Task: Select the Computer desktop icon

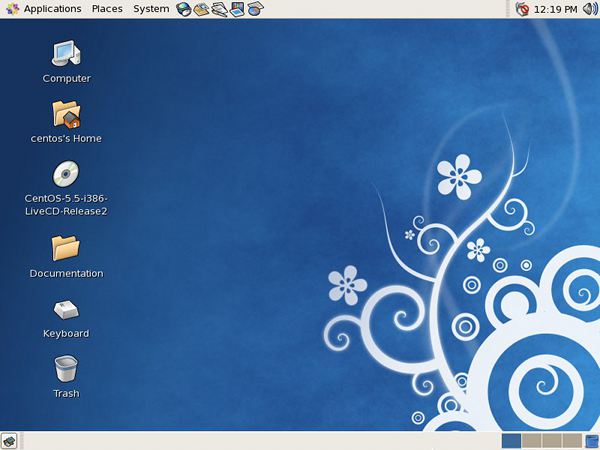Action: click(x=67, y=62)
